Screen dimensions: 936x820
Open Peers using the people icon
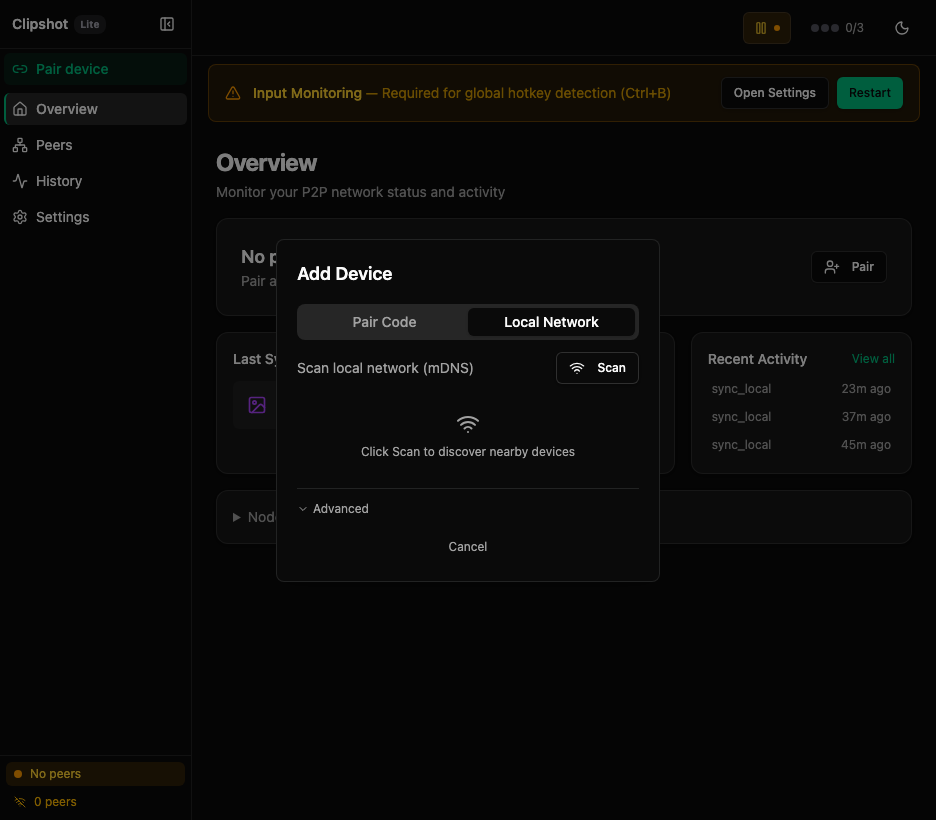click(x=21, y=144)
